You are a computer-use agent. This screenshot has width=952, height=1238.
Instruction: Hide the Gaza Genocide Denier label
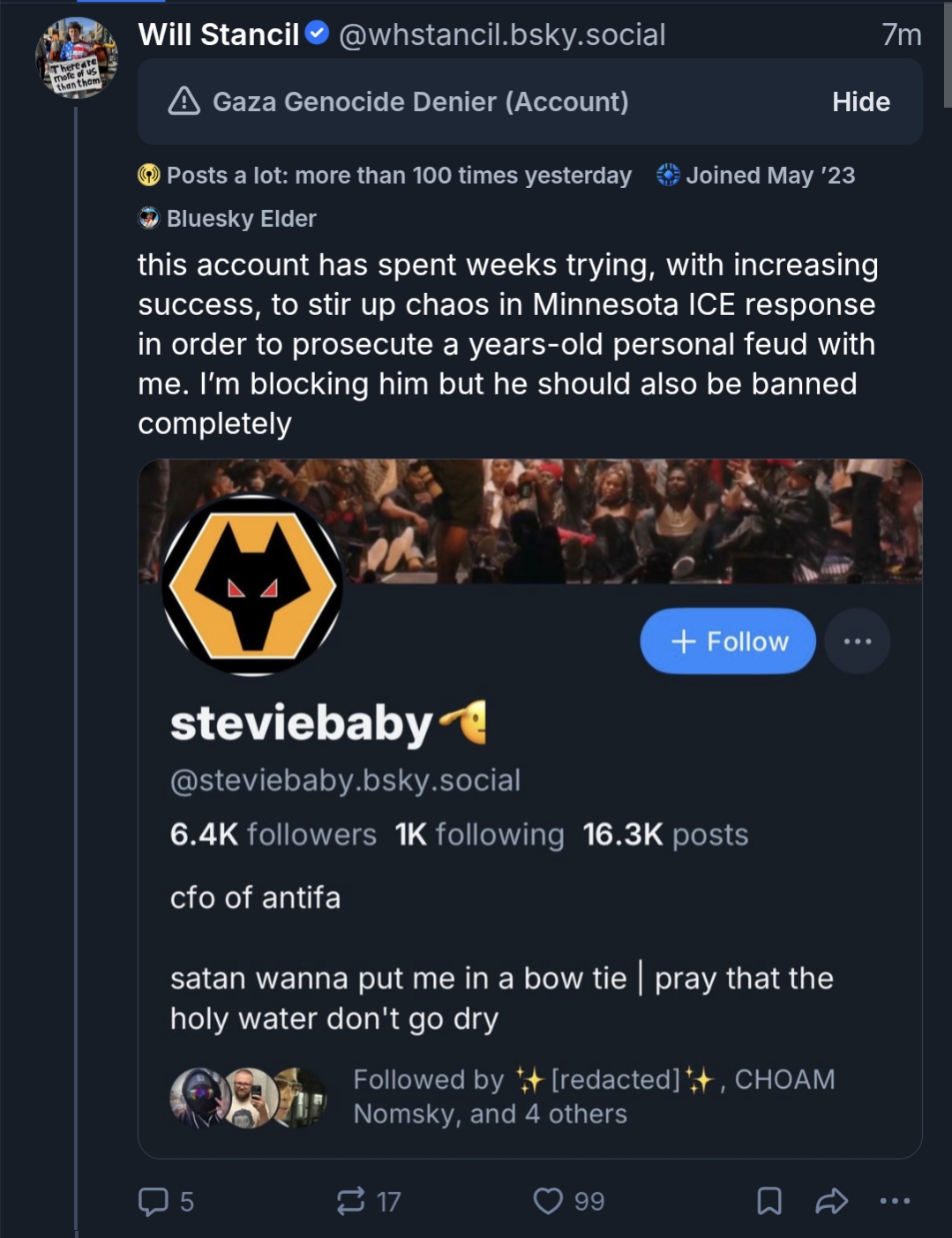[860, 101]
